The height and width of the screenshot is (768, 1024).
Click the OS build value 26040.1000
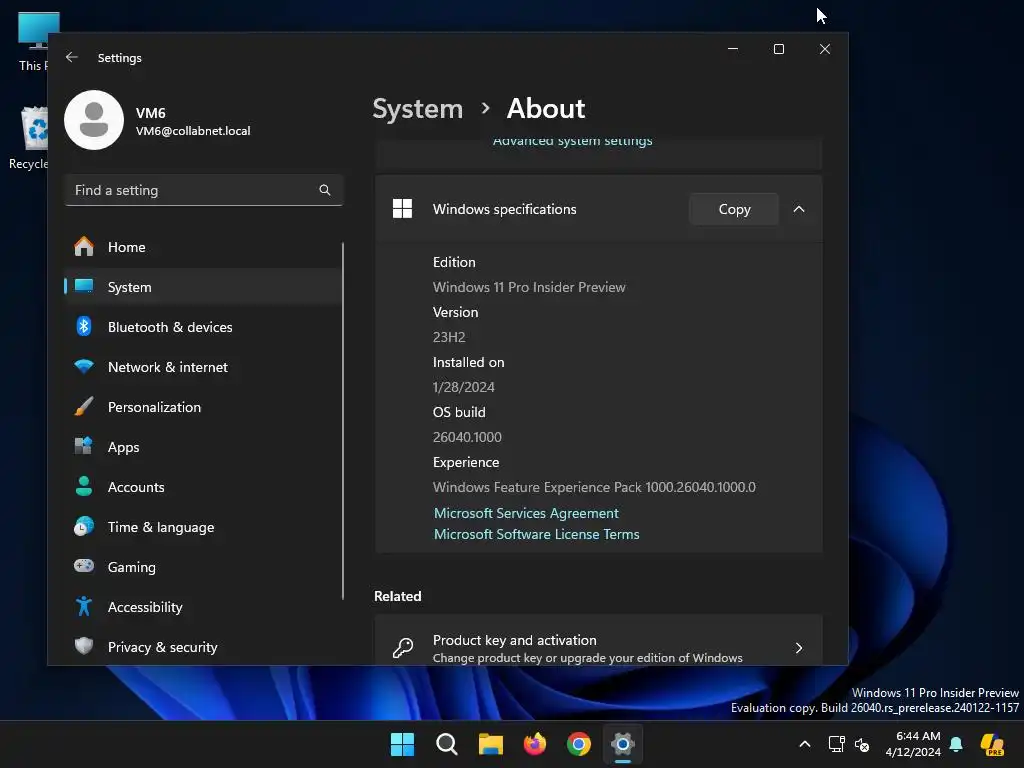pyautogui.click(x=467, y=437)
